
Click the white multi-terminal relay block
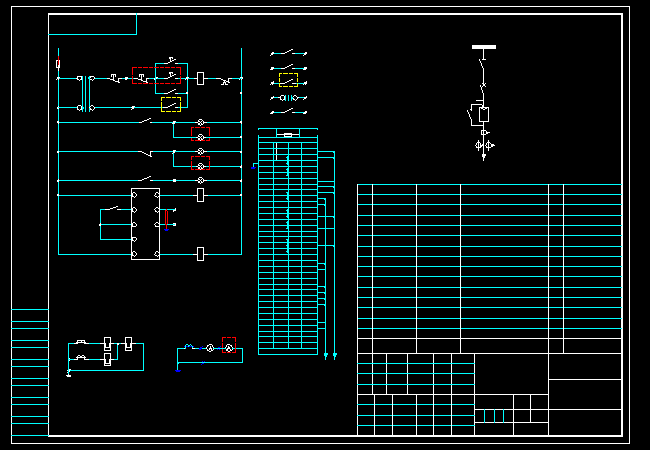pyautogui.click(x=146, y=224)
